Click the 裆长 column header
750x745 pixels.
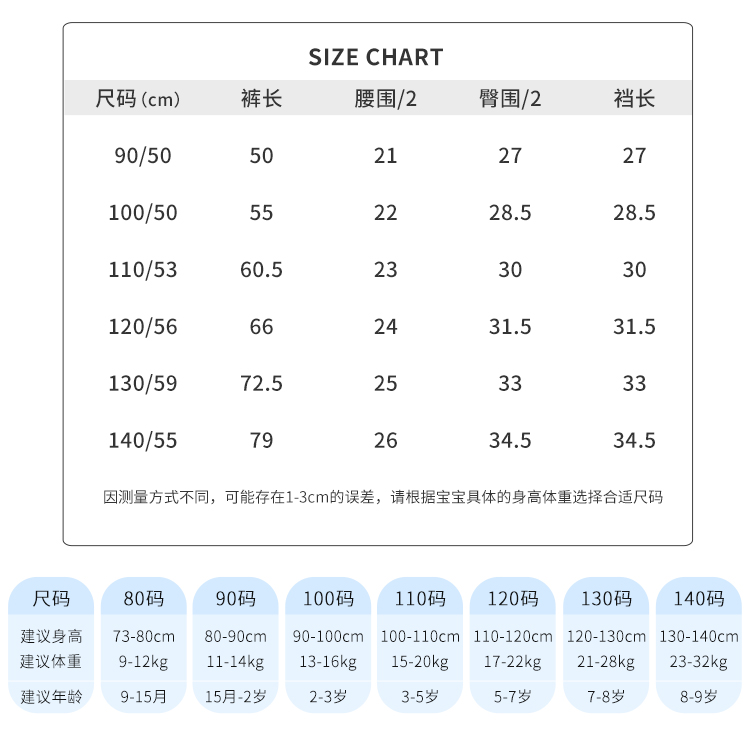click(x=634, y=99)
